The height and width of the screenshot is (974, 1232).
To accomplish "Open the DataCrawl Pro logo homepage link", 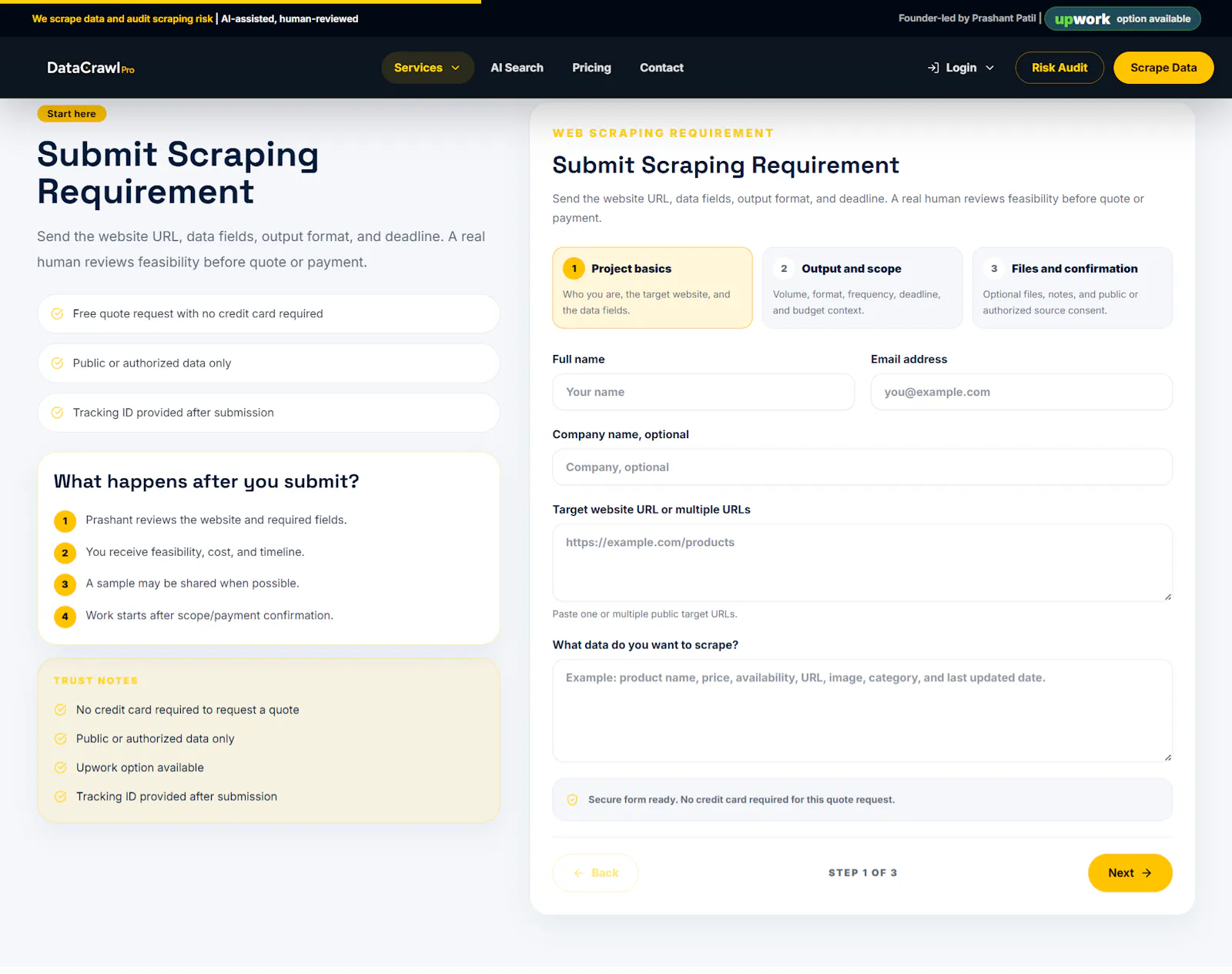I will coord(91,68).
